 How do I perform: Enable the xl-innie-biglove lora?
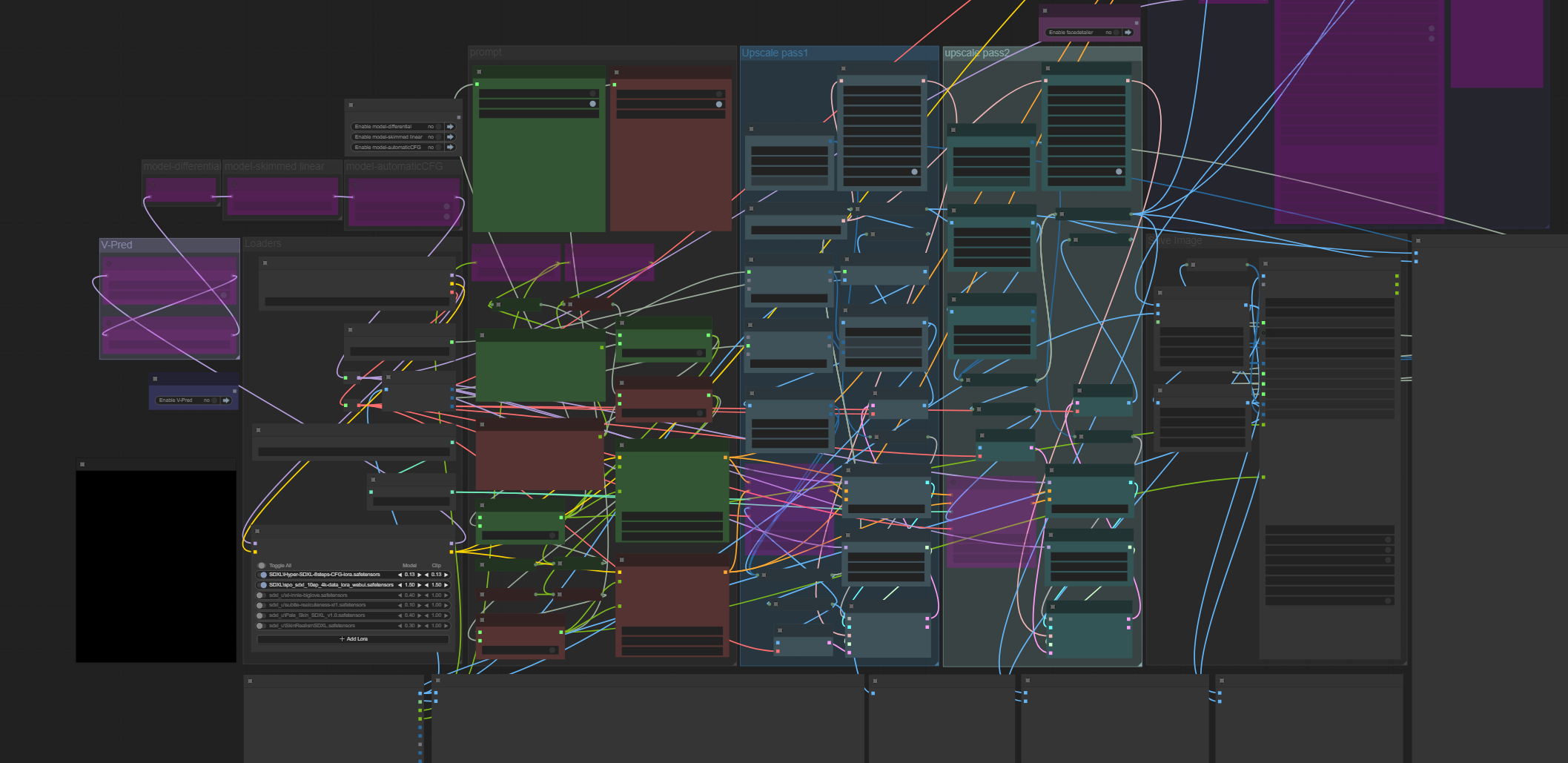(260, 595)
